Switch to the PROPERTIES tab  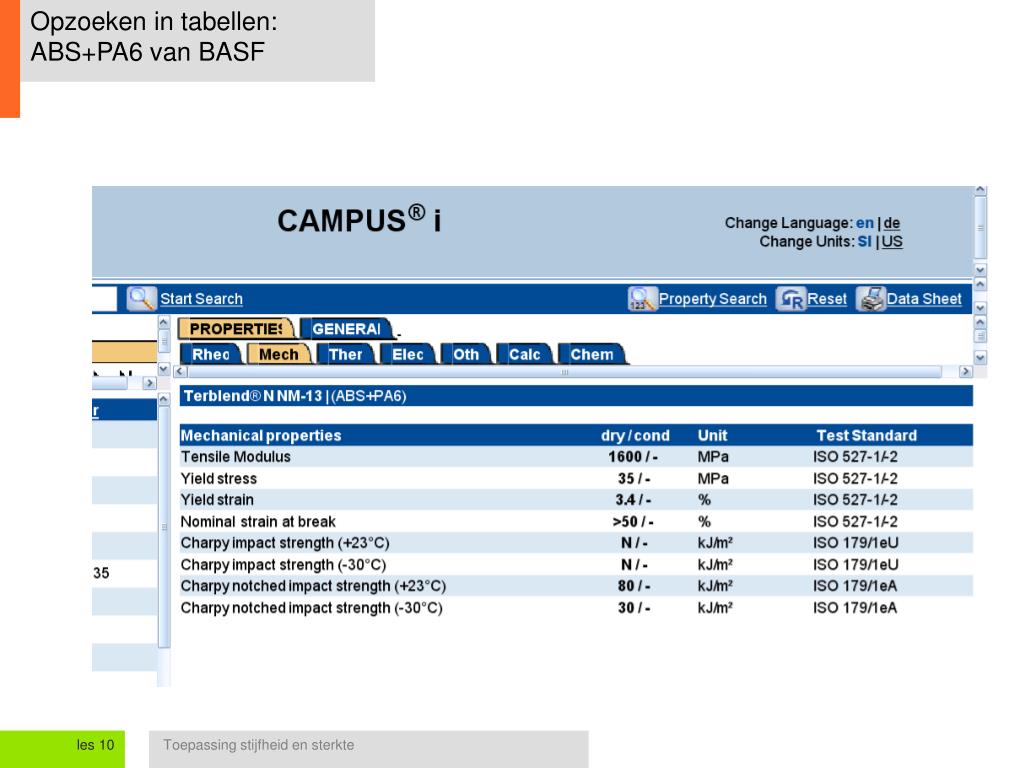[x=236, y=328]
